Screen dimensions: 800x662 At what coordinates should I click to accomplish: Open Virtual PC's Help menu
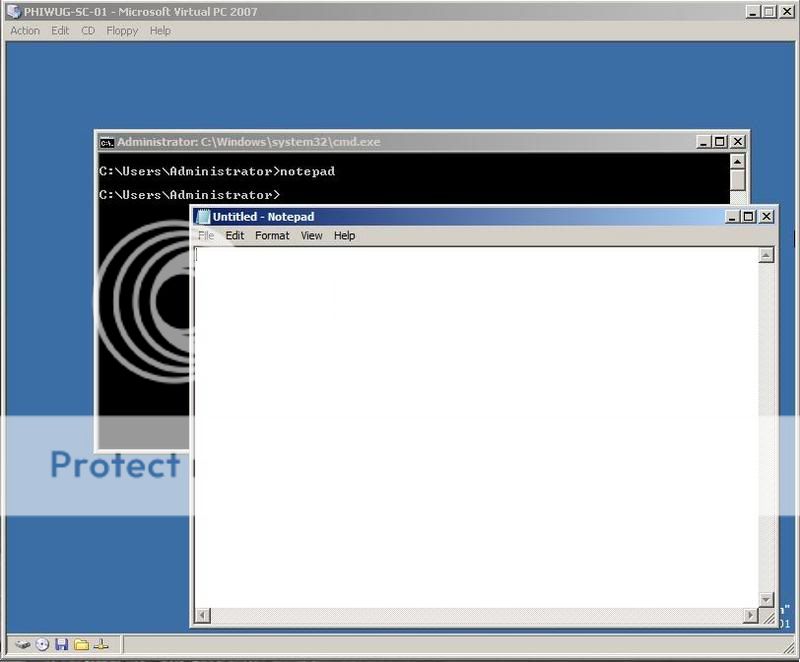[x=159, y=31]
